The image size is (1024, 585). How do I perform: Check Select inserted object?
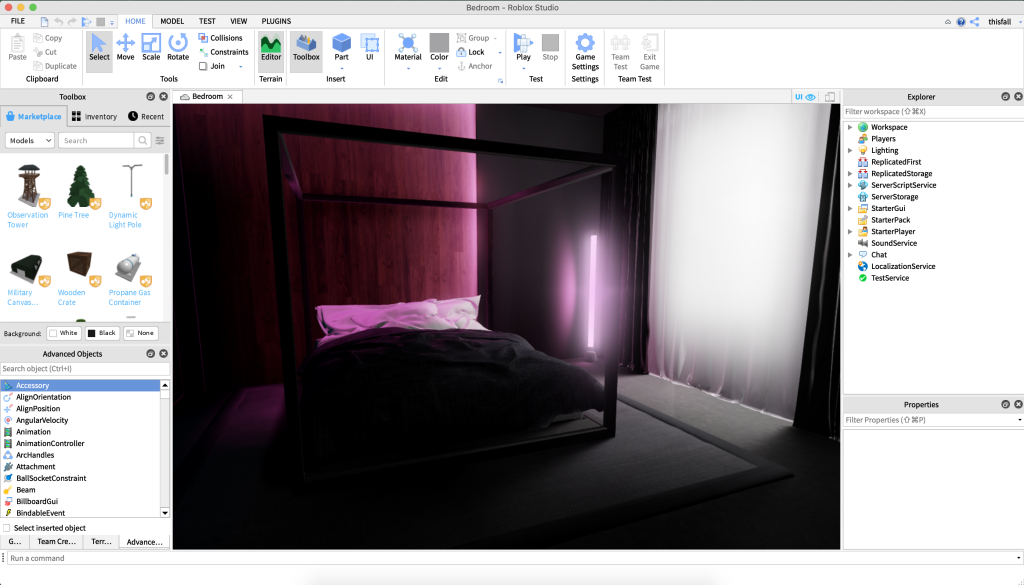tap(7, 528)
